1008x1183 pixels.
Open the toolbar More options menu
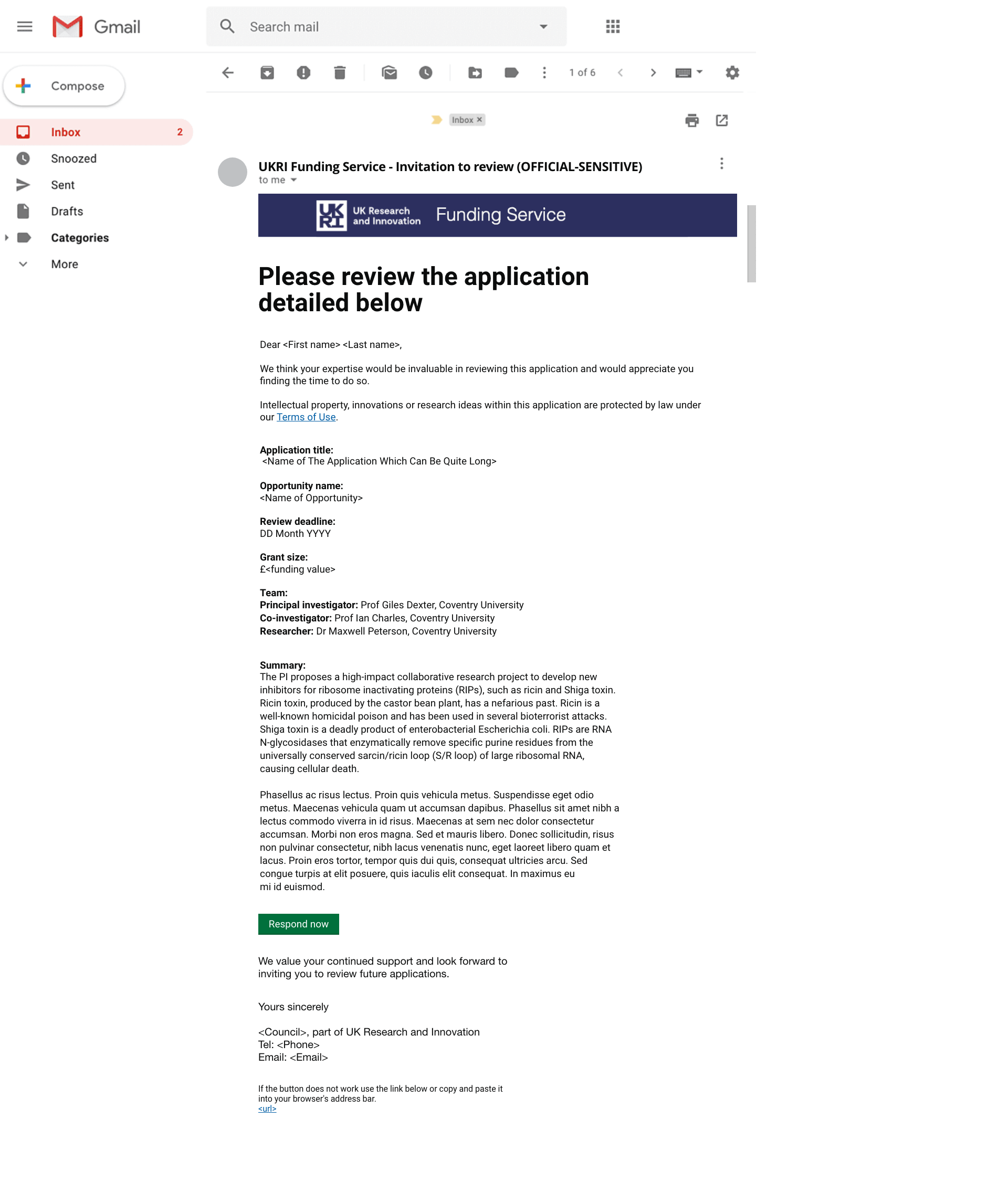(x=544, y=72)
